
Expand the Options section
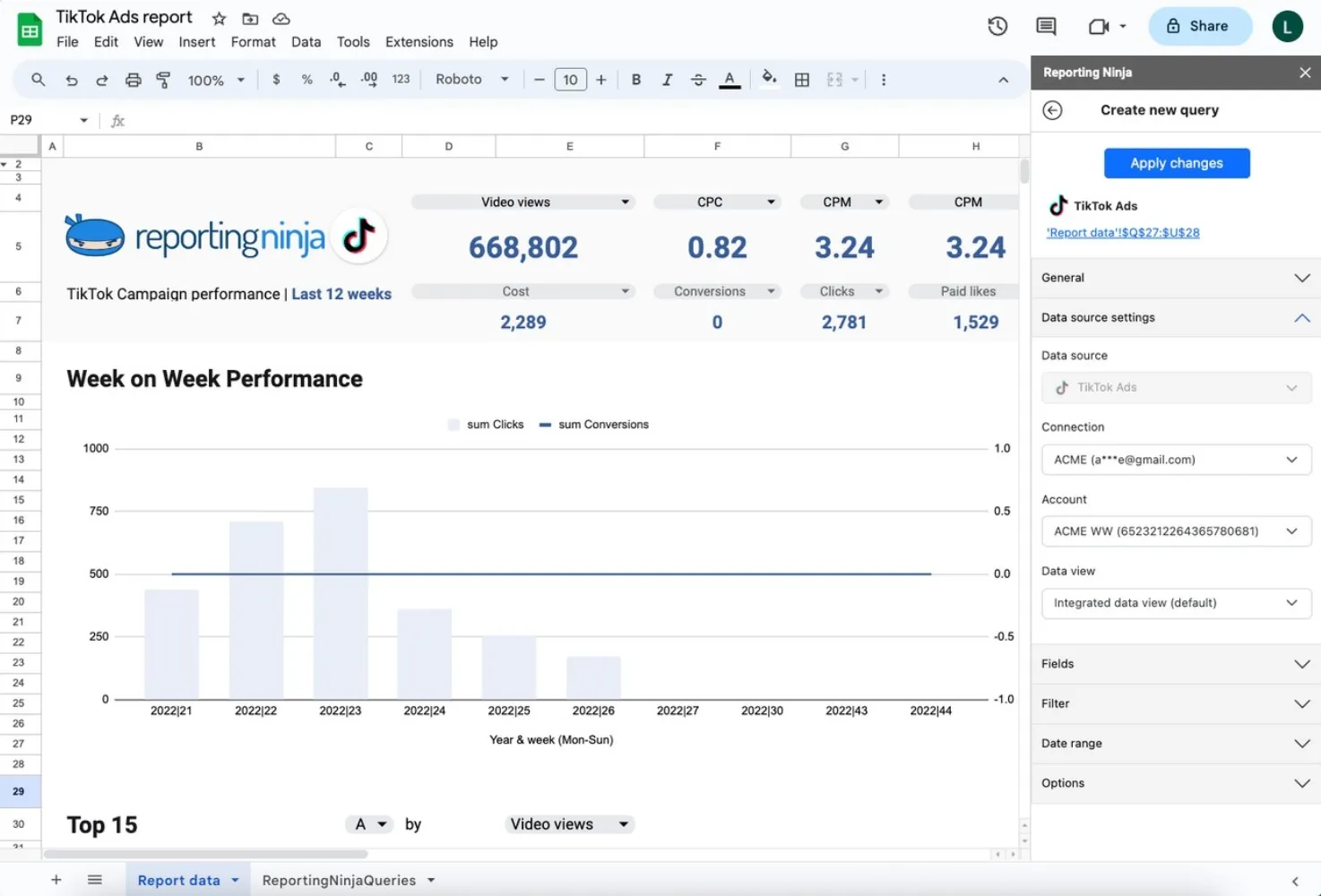[x=1176, y=783]
